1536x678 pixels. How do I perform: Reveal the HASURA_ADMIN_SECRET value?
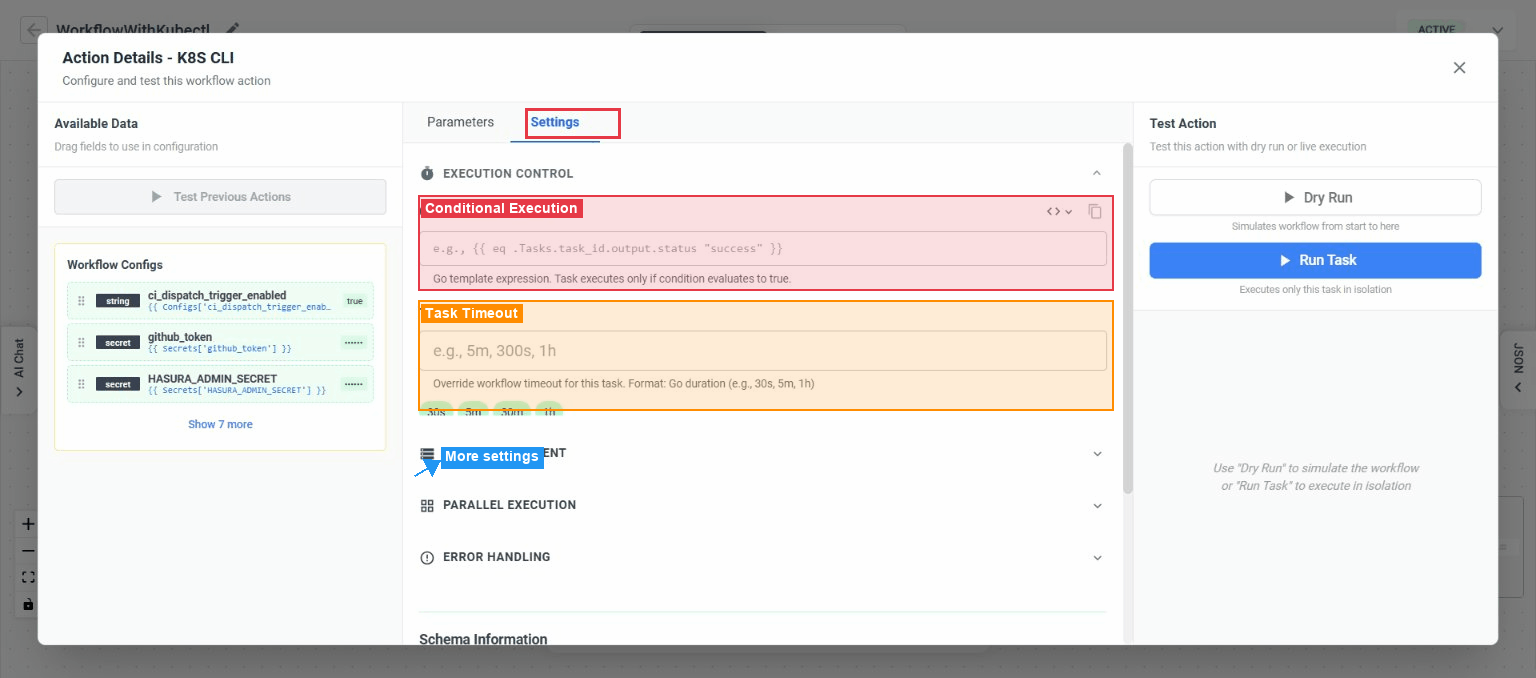352,384
